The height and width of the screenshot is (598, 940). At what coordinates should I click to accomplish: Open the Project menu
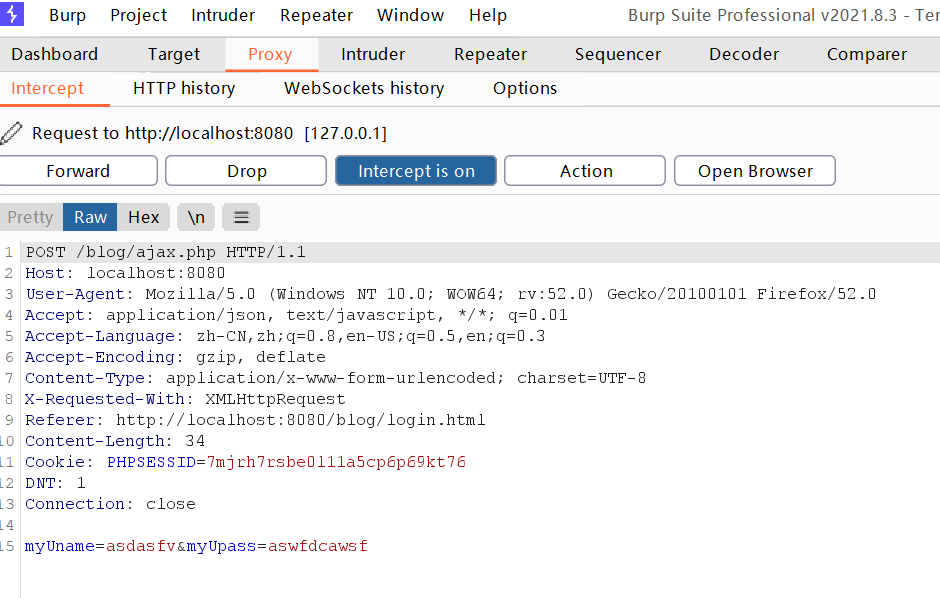point(138,15)
